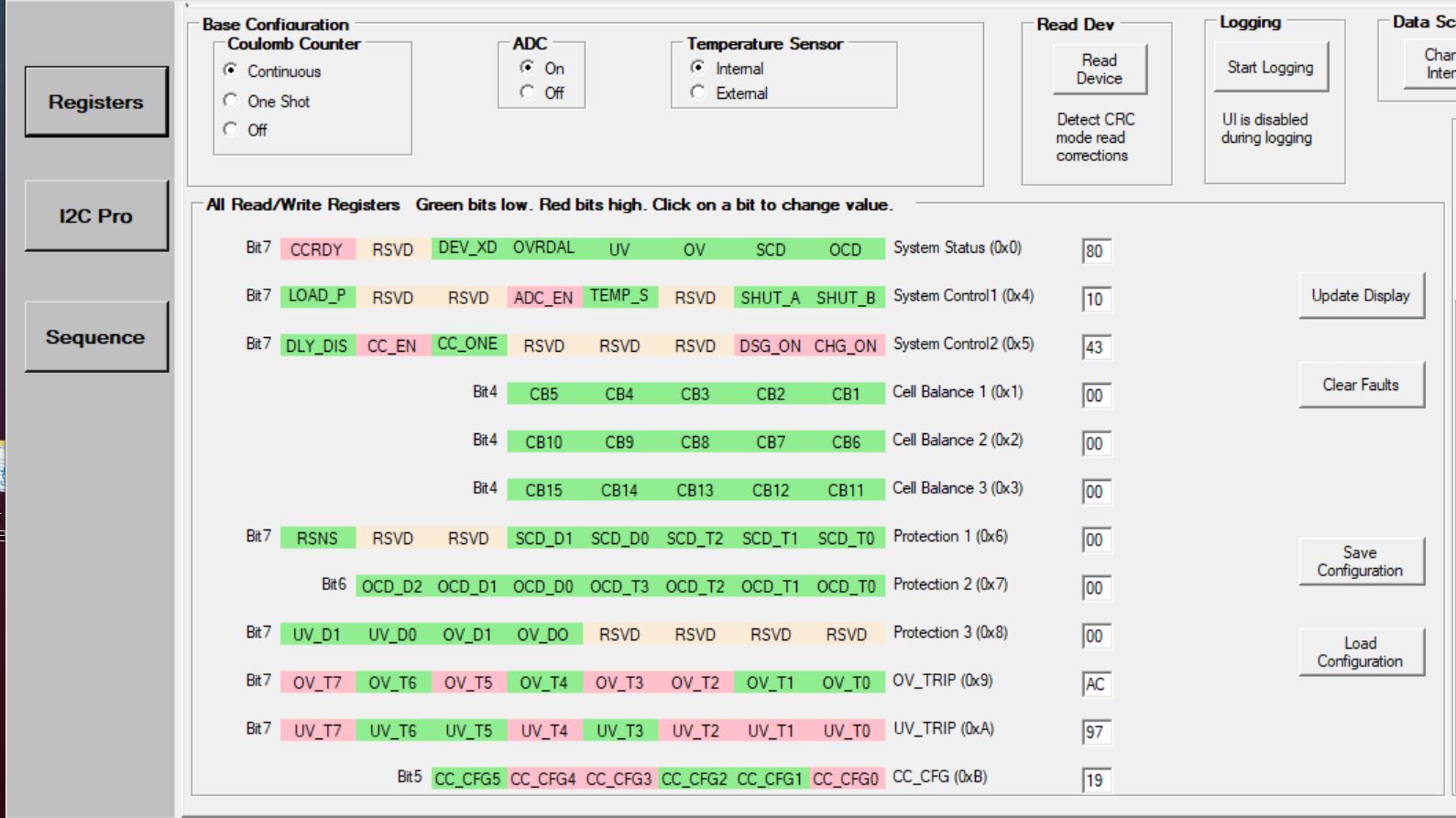This screenshot has width=1456, height=818.
Task: Flip the ADC_EN bit
Action: (x=543, y=298)
